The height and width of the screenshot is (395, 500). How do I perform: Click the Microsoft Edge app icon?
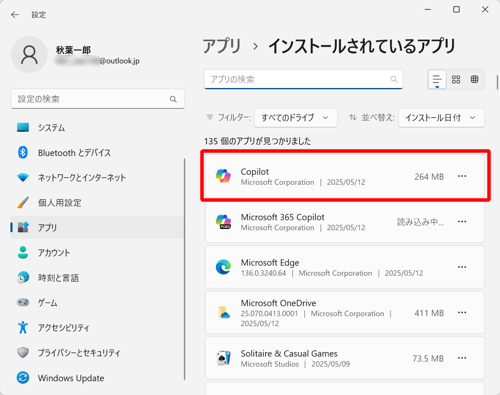(x=223, y=267)
